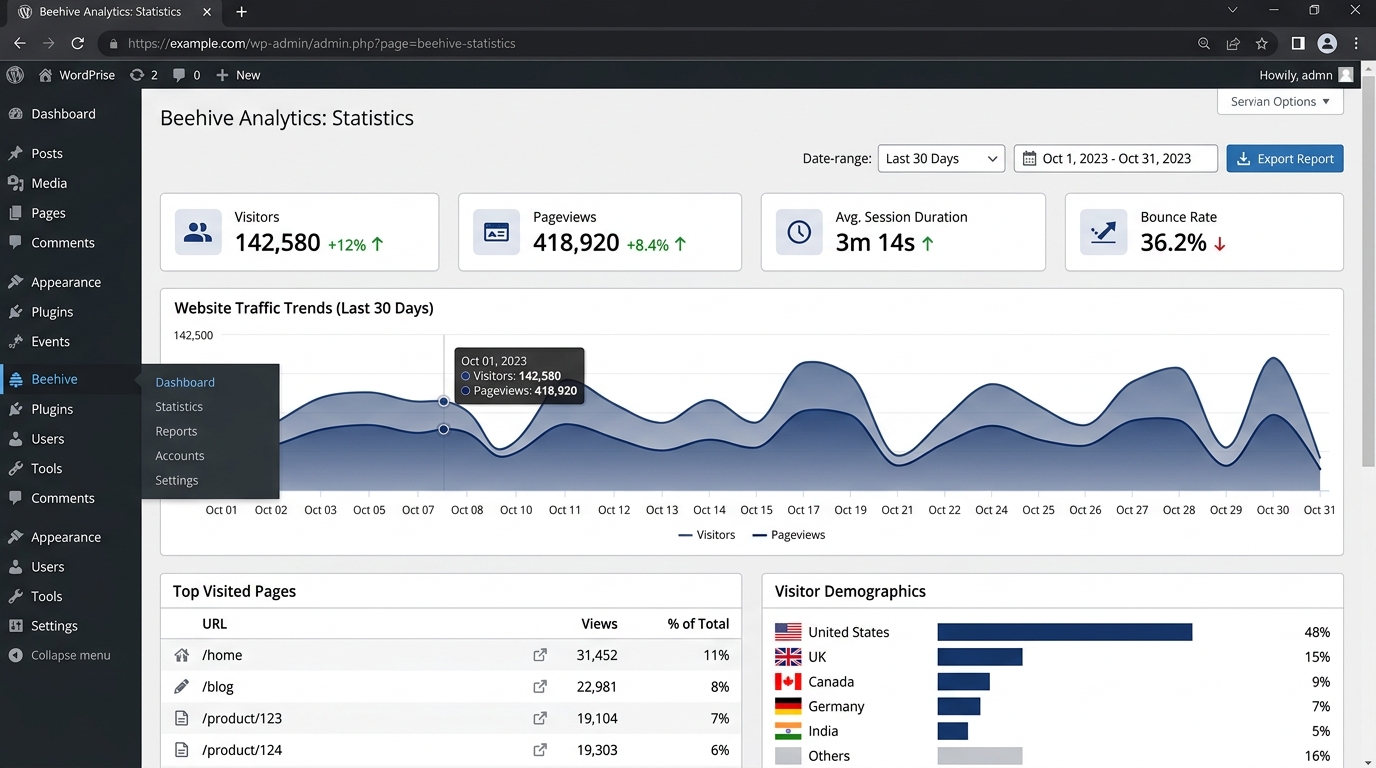Open the comments bubble showing 0
Screen dimensions: 1376x768
point(186,75)
